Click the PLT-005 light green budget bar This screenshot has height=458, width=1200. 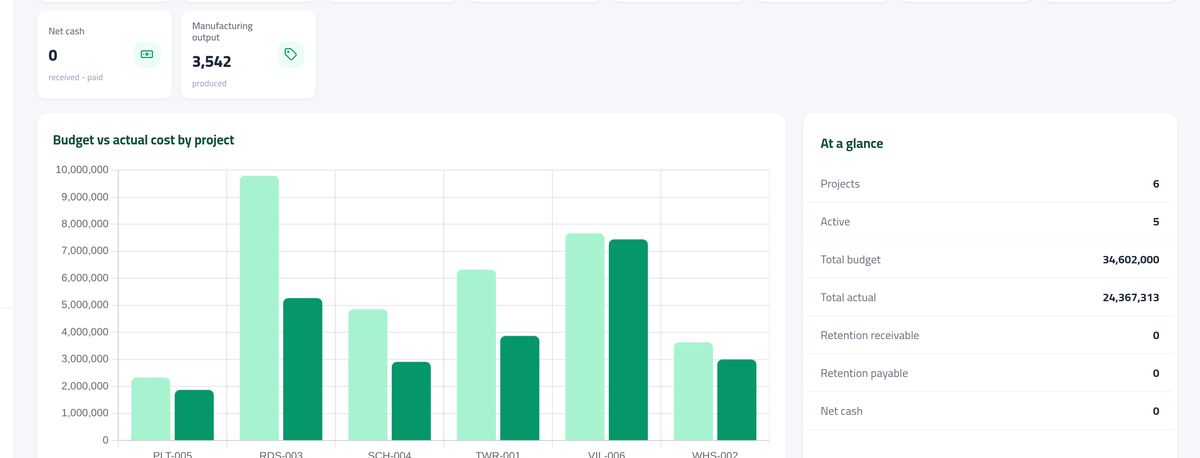[151, 409]
